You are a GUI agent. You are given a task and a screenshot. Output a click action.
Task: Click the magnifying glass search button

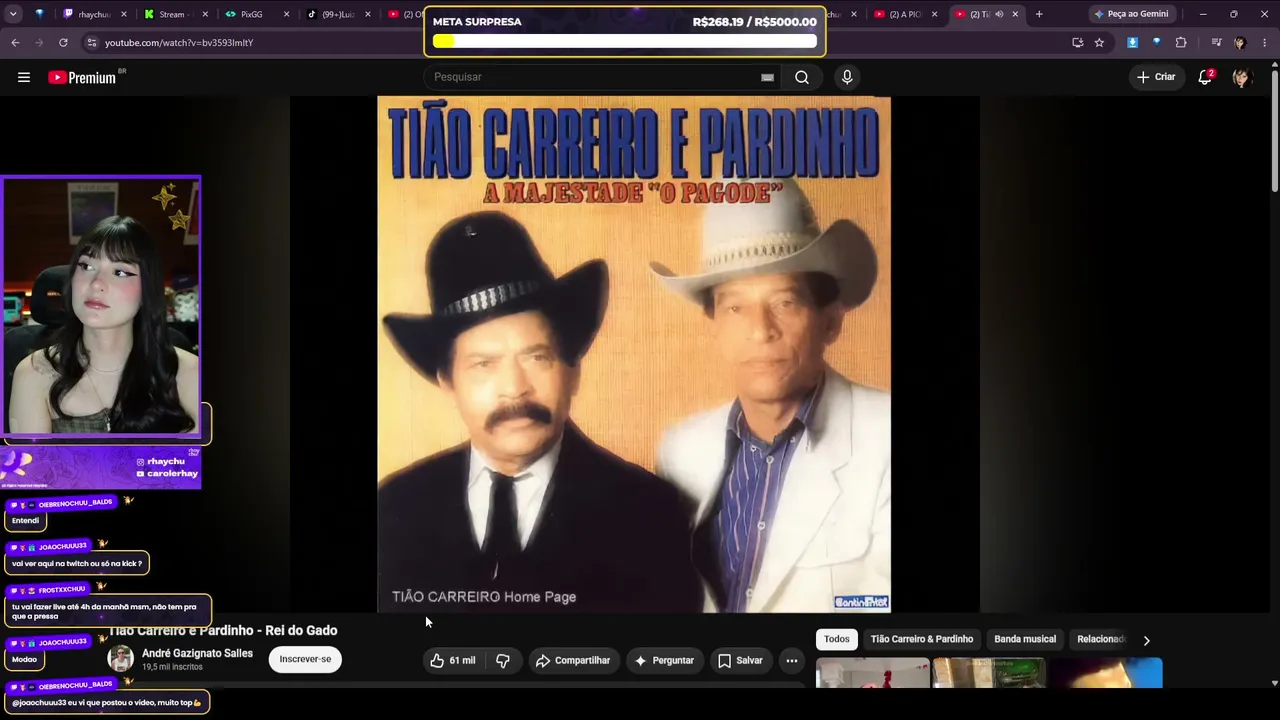pos(802,77)
